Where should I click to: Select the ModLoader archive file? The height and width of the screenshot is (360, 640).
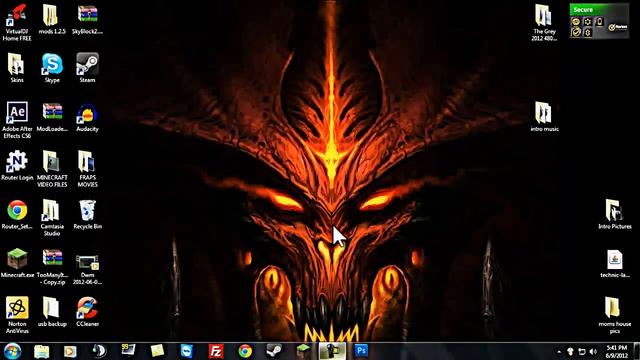pyautogui.click(x=52, y=117)
